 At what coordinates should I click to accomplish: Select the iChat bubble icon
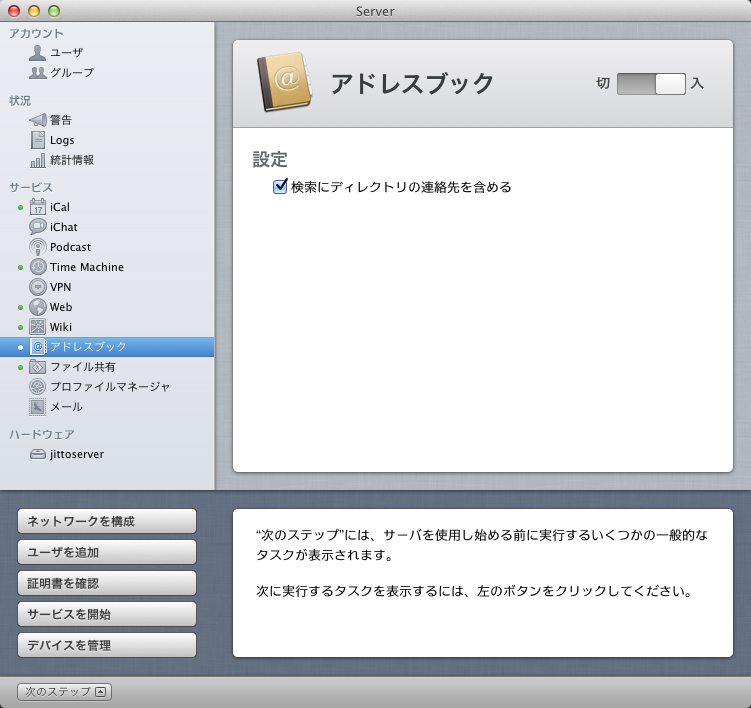point(37,227)
